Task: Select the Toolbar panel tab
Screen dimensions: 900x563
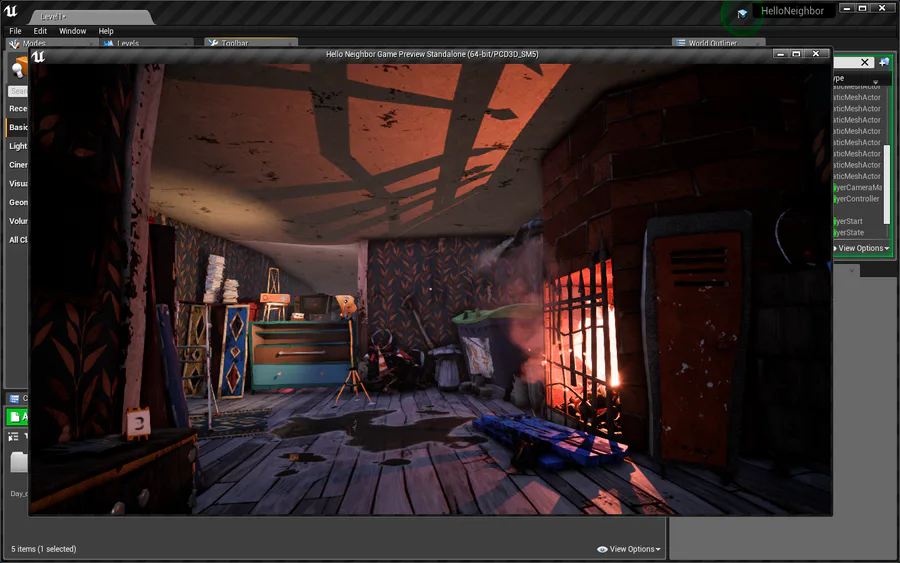Action: (x=251, y=43)
